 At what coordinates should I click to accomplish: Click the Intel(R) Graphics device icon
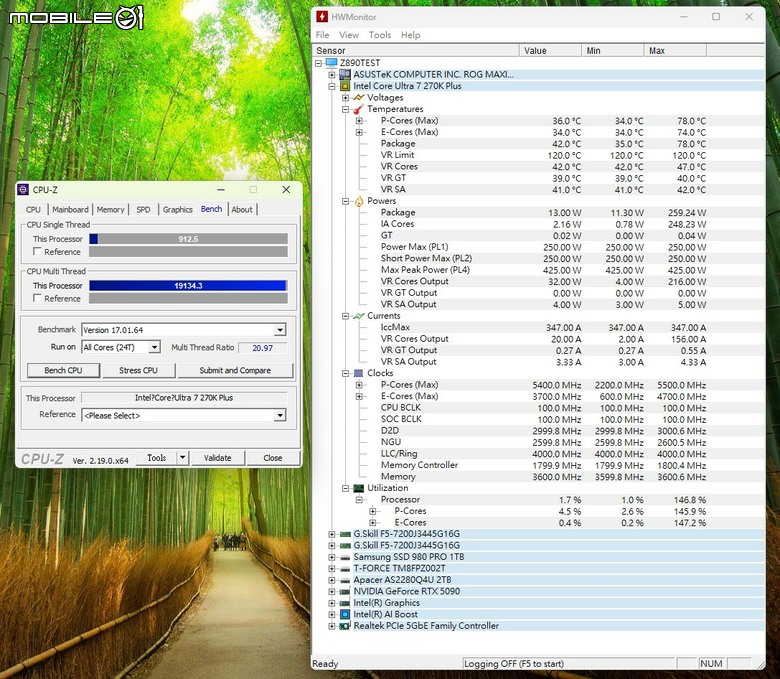345,603
